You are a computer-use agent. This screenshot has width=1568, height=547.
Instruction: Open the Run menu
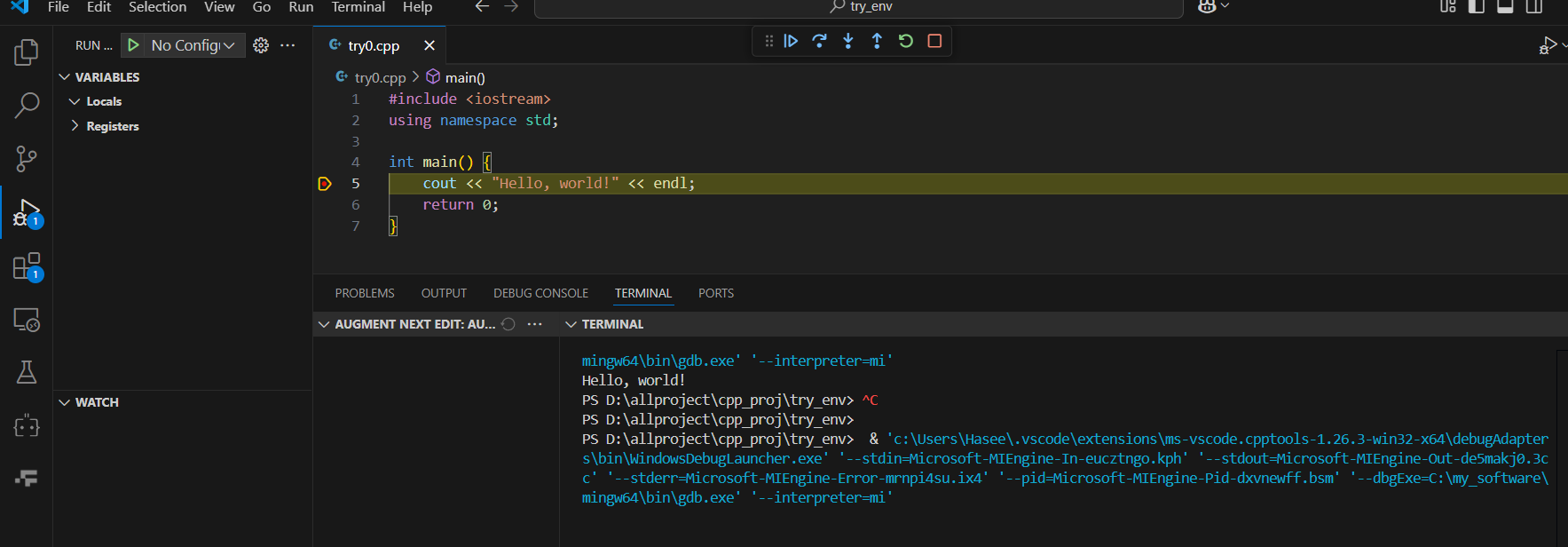[x=301, y=7]
